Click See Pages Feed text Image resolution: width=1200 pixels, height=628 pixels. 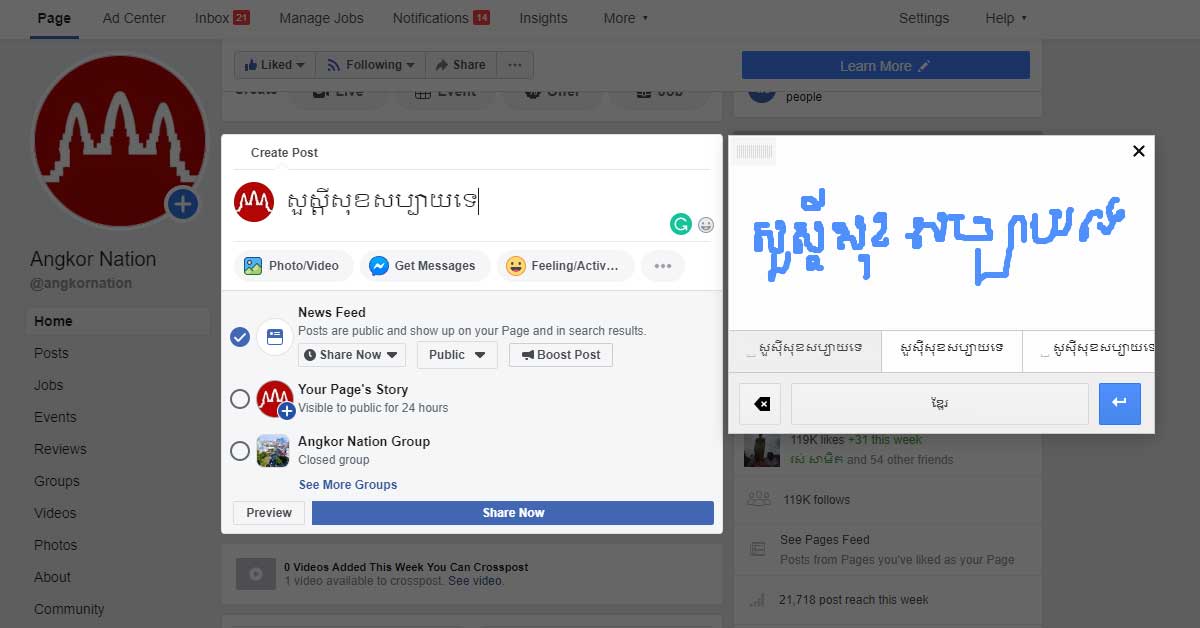coord(825,540)
